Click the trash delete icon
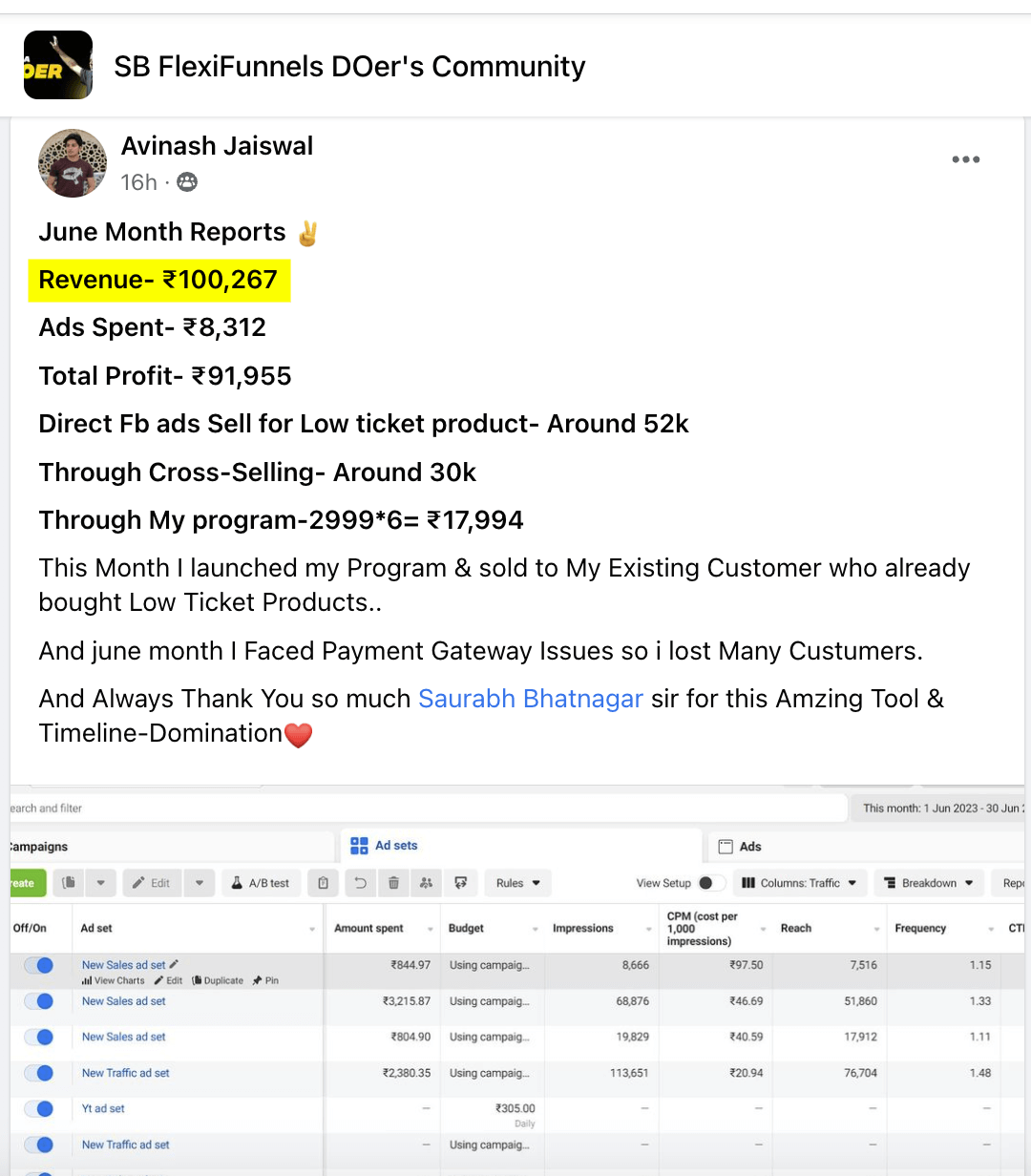This screenshot has height=1176, width=1031. [393, 883]
